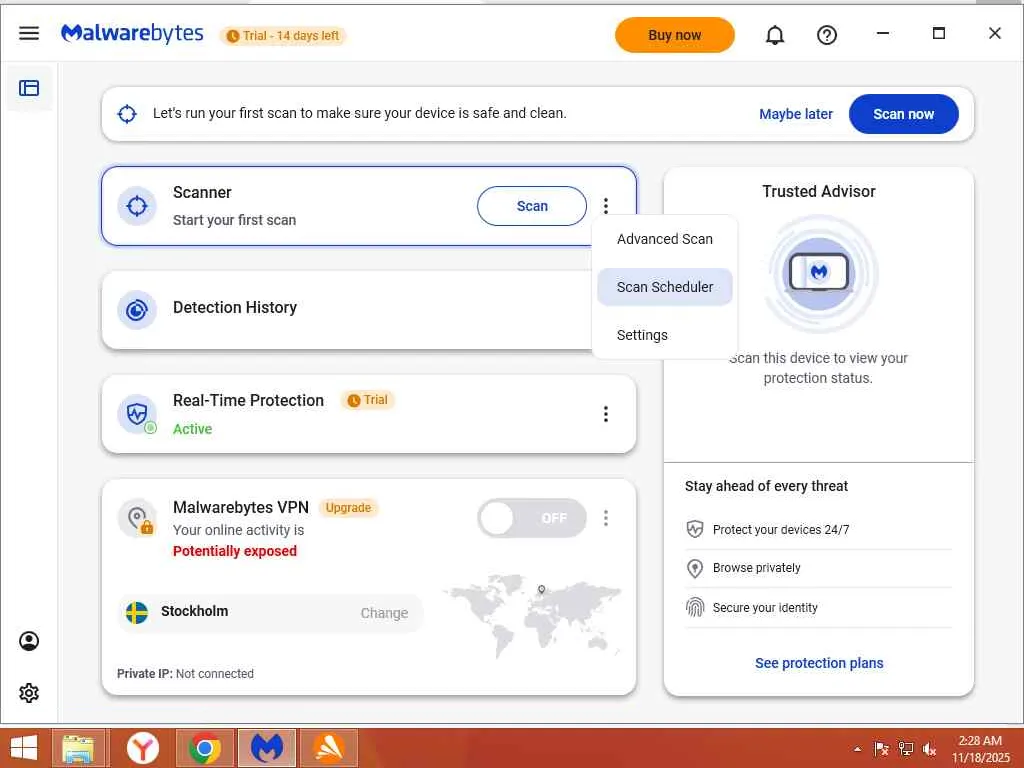Click the volume muted tray icon
Viewport: 1024px width, 768px height.
point(929,750)
